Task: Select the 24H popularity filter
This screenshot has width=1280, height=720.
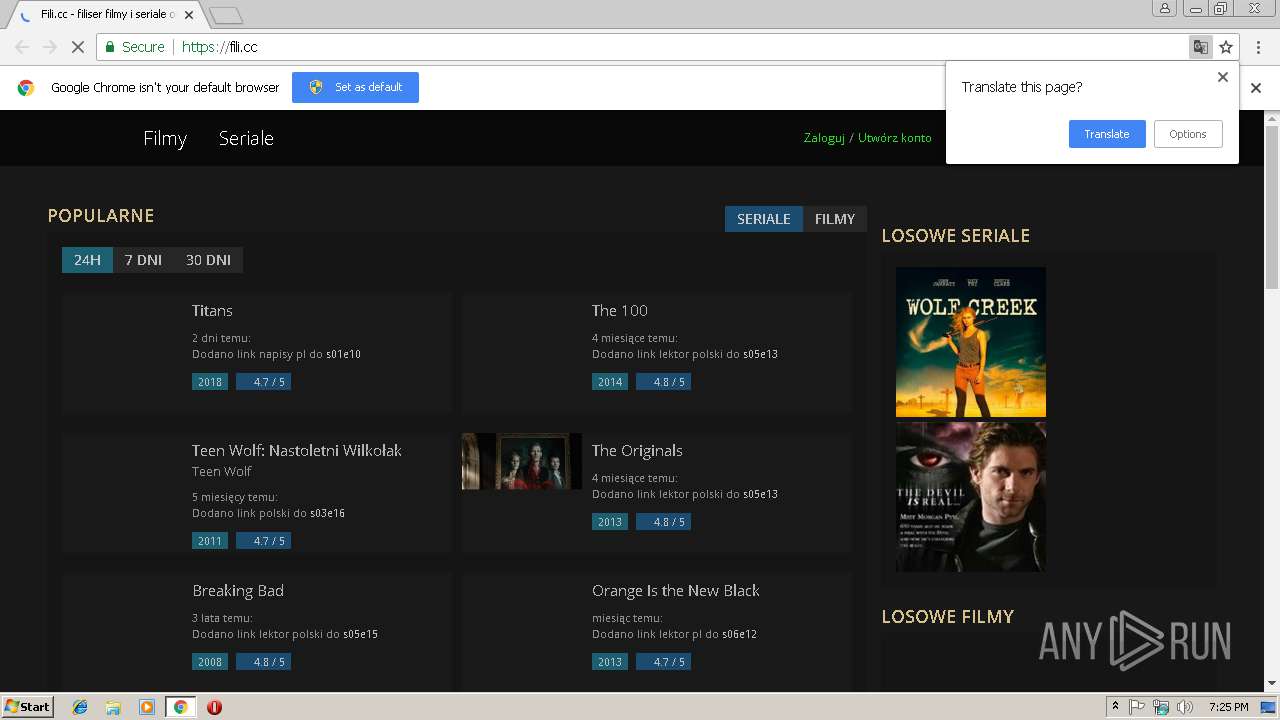Action: (x=87, y=260)
